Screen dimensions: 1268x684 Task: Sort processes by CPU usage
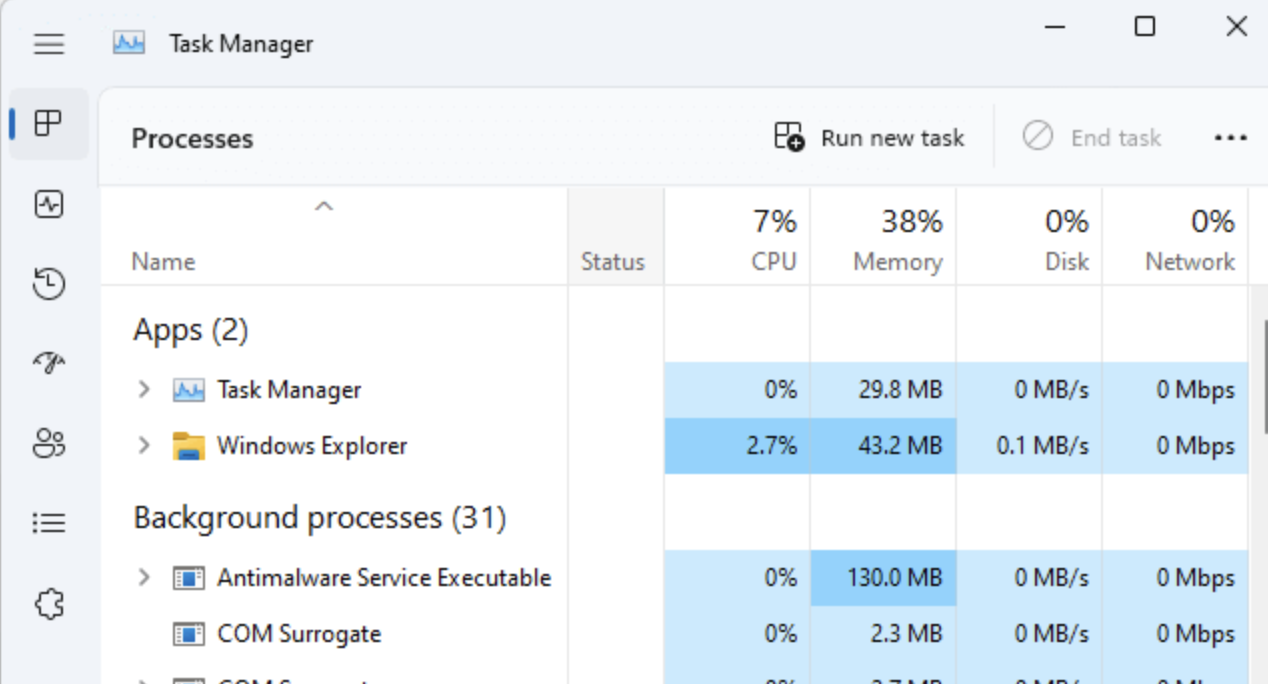(x=773, y=237)
